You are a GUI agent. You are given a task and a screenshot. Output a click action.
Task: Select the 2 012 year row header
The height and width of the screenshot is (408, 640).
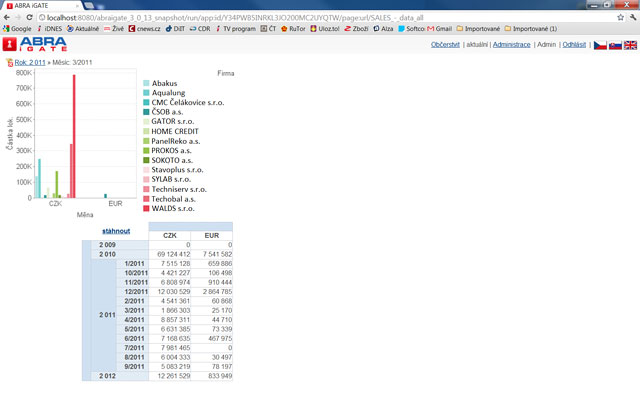point(120,376)
